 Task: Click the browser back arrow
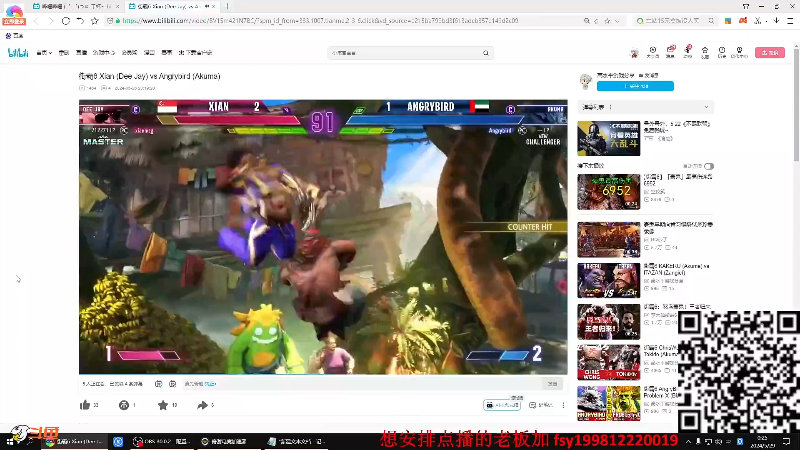[36, 21]
